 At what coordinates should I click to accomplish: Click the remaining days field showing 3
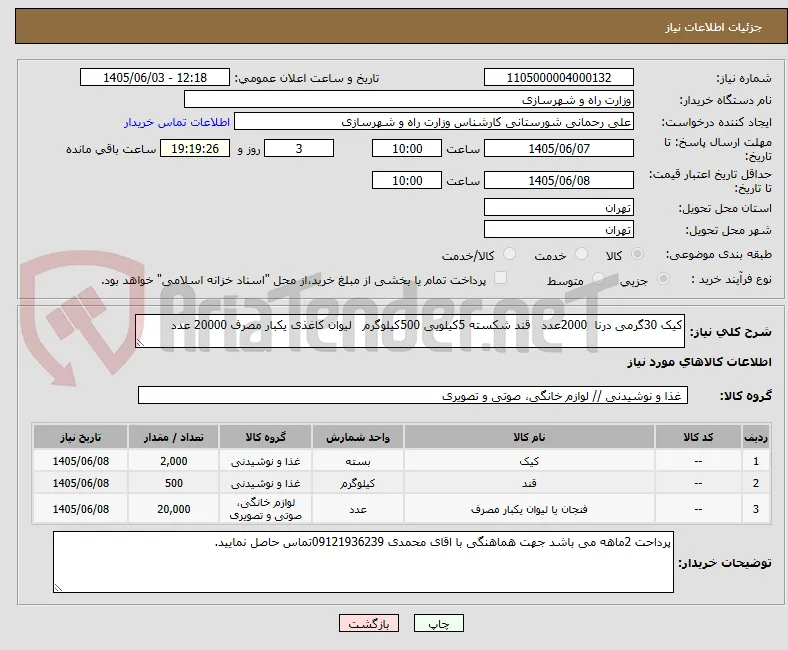click(299, 148)
